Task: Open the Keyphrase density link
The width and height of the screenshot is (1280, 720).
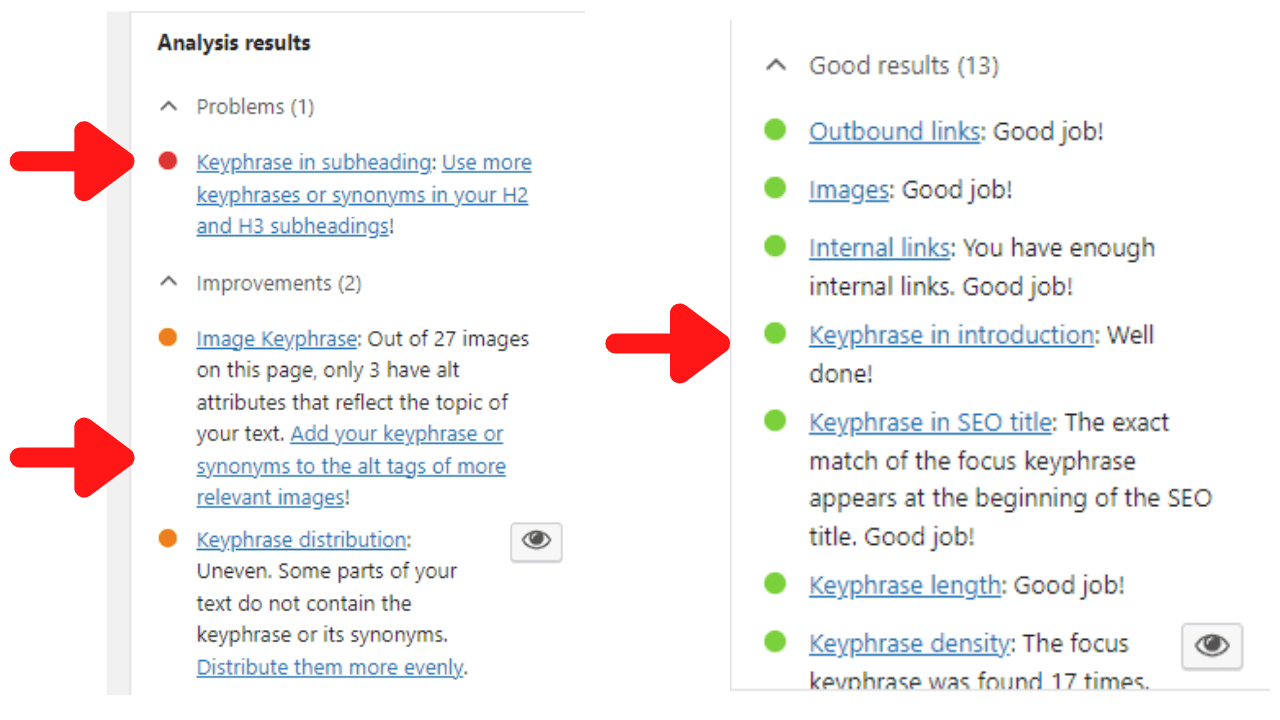Action: click(x=911, y=644)
